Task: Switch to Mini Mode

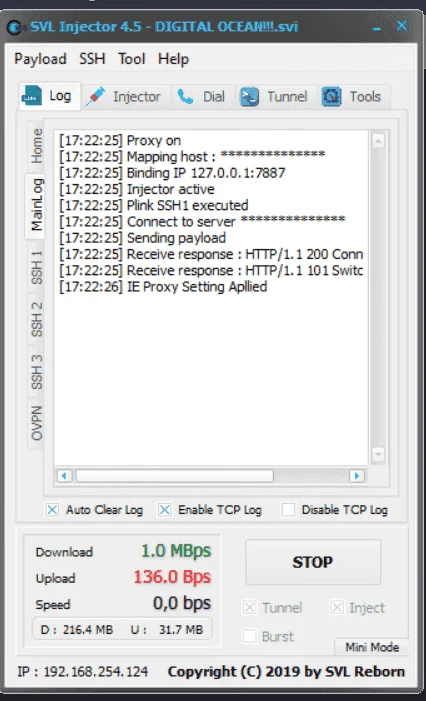Action: click(371, 647)
